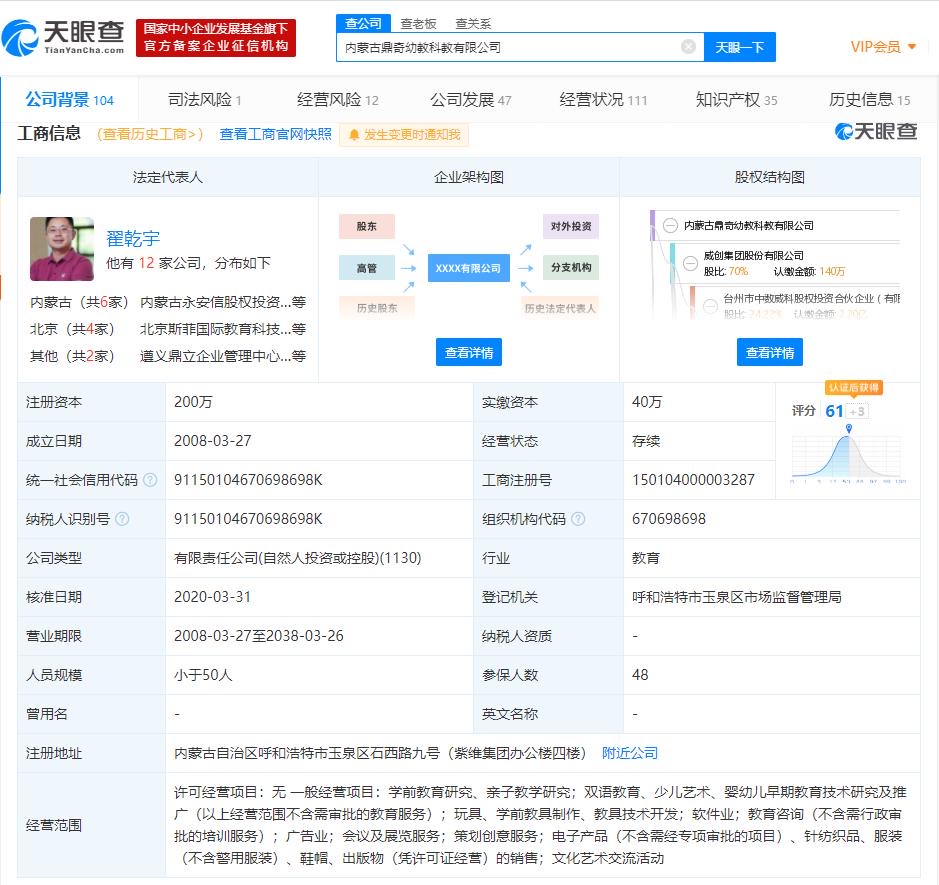Click into the company name search field

(508, 47)
